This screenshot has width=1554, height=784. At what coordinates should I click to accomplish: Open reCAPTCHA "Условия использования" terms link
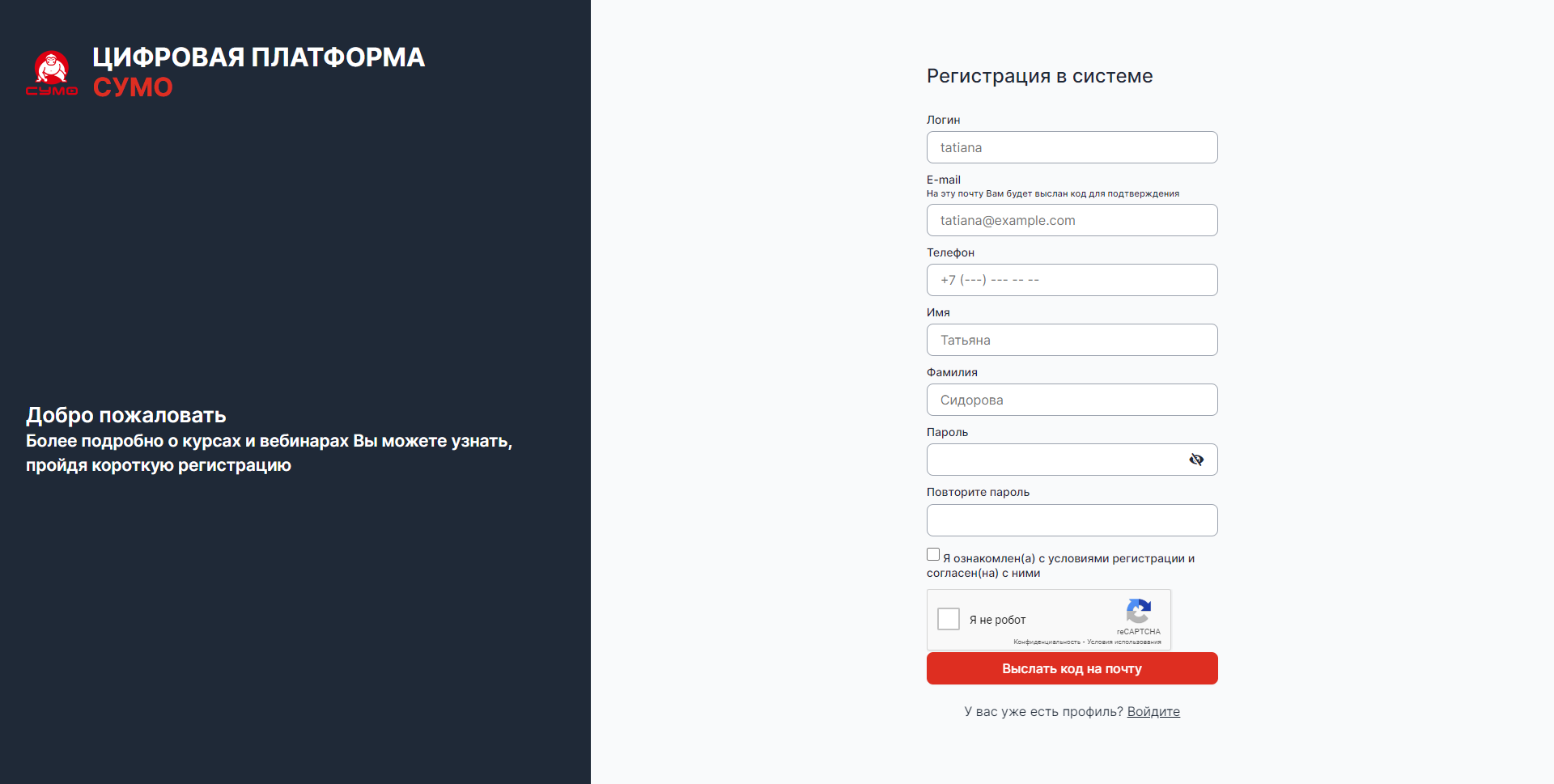(1124, 642)
